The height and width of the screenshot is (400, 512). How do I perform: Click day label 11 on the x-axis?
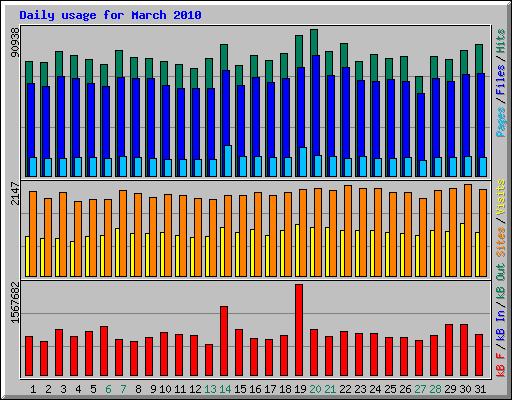[180, 389]
